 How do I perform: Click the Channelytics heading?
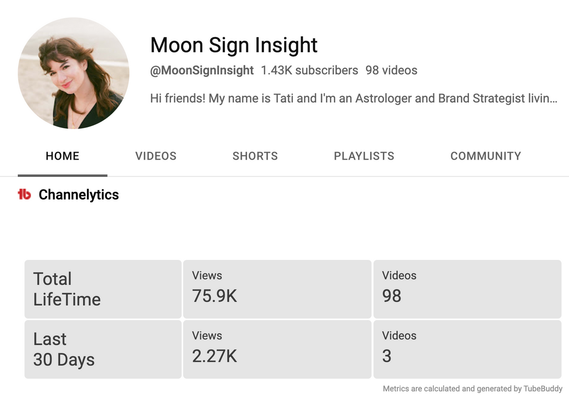point(79,195)
